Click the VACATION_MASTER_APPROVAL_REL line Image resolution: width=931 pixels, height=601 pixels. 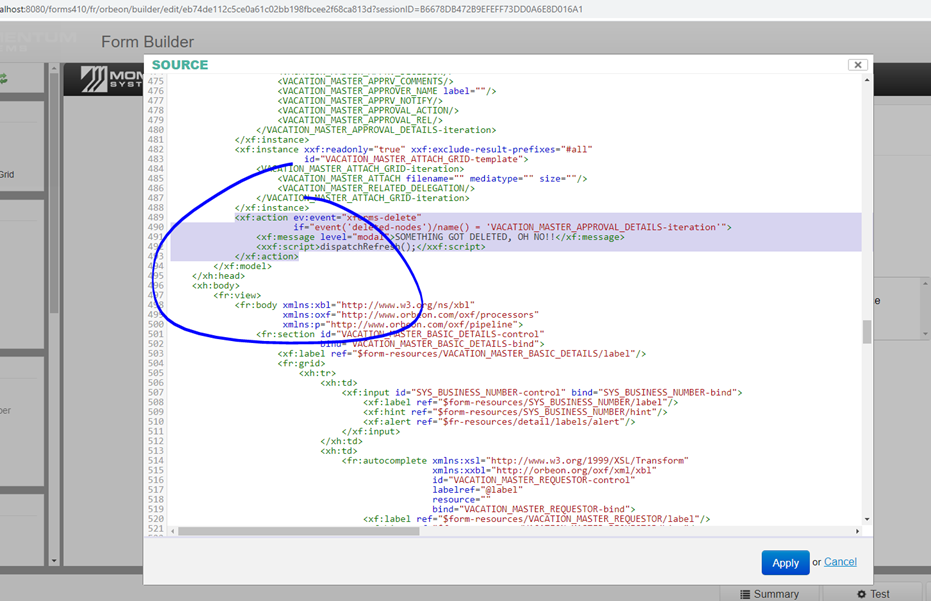[x=360, y=120]
